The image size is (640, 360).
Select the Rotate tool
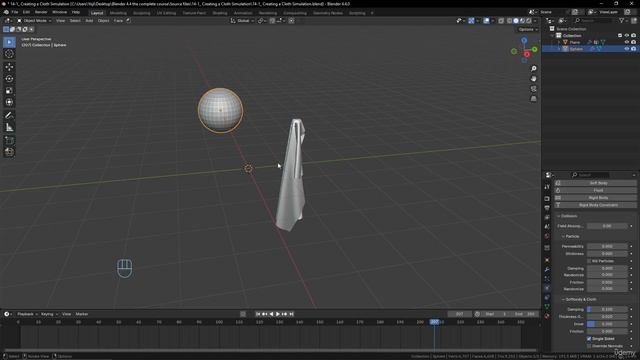pos(9,78)
